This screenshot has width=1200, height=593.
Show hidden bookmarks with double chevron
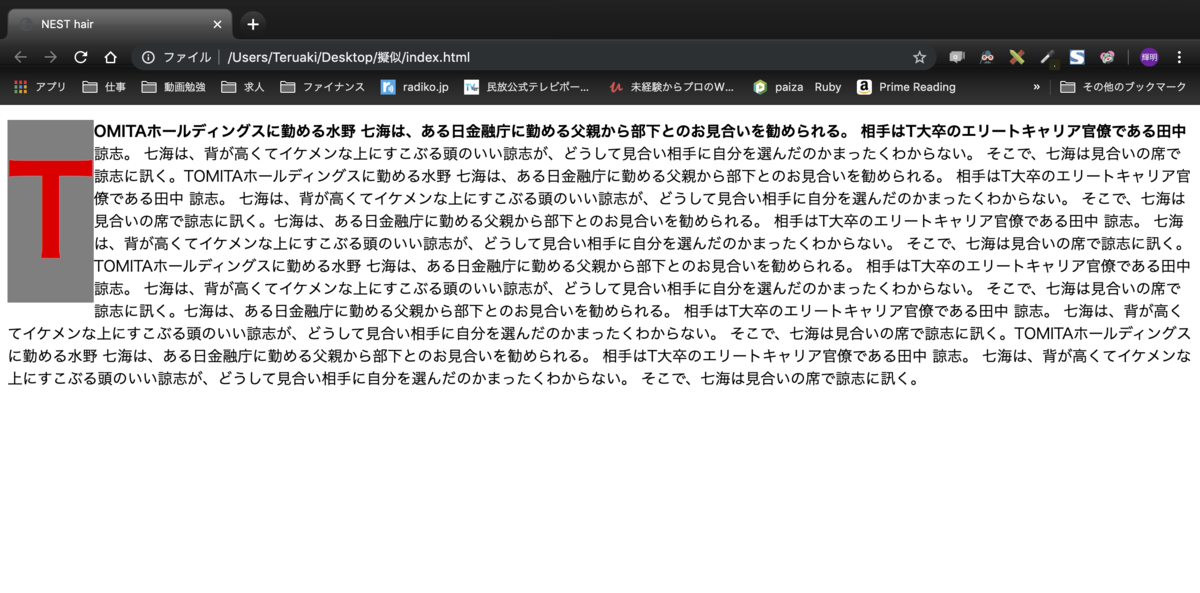(x=1037, y=87)
